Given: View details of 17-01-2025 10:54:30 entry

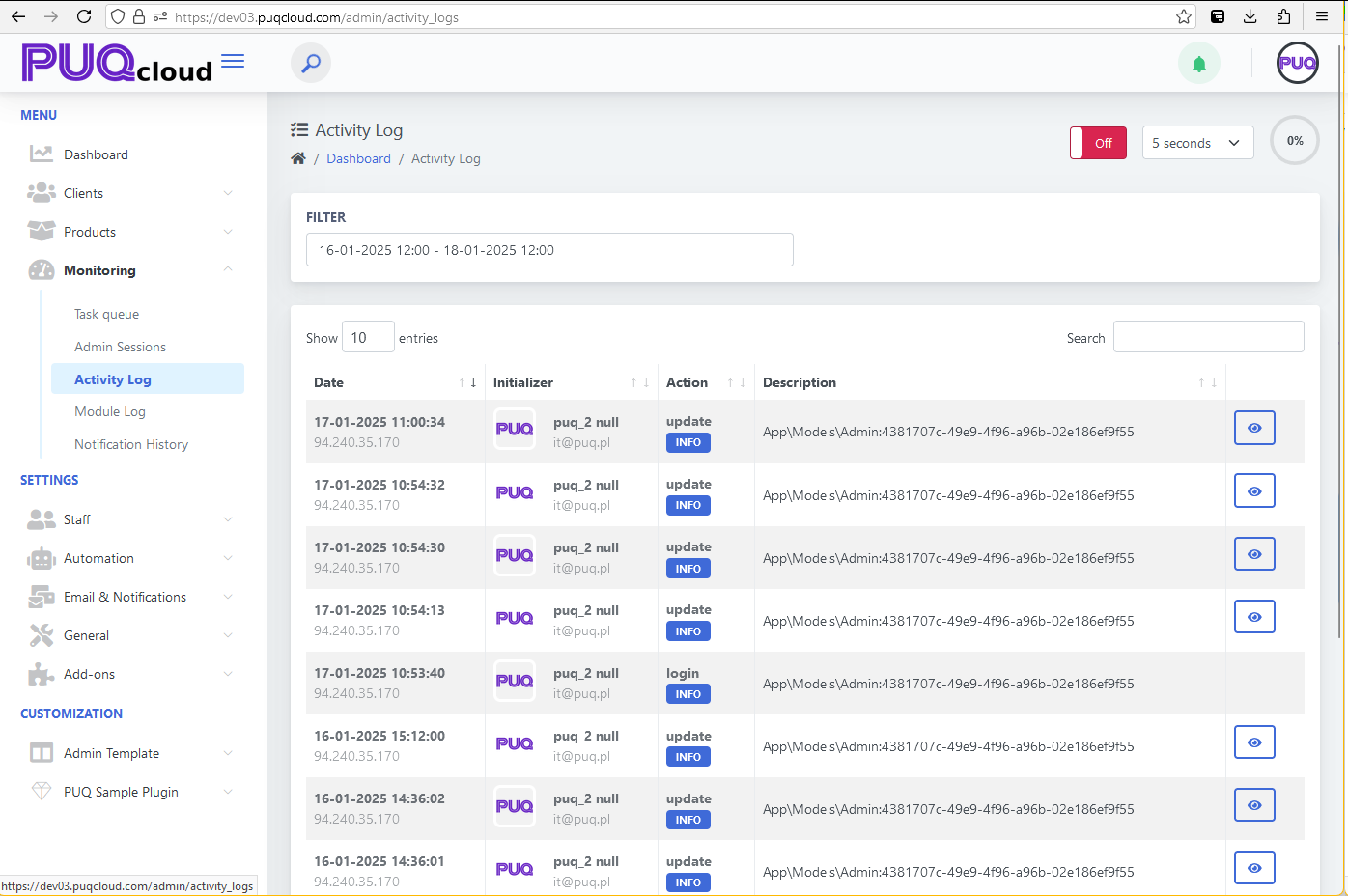Looking at the screenshot, I should tap(1254, 554).
